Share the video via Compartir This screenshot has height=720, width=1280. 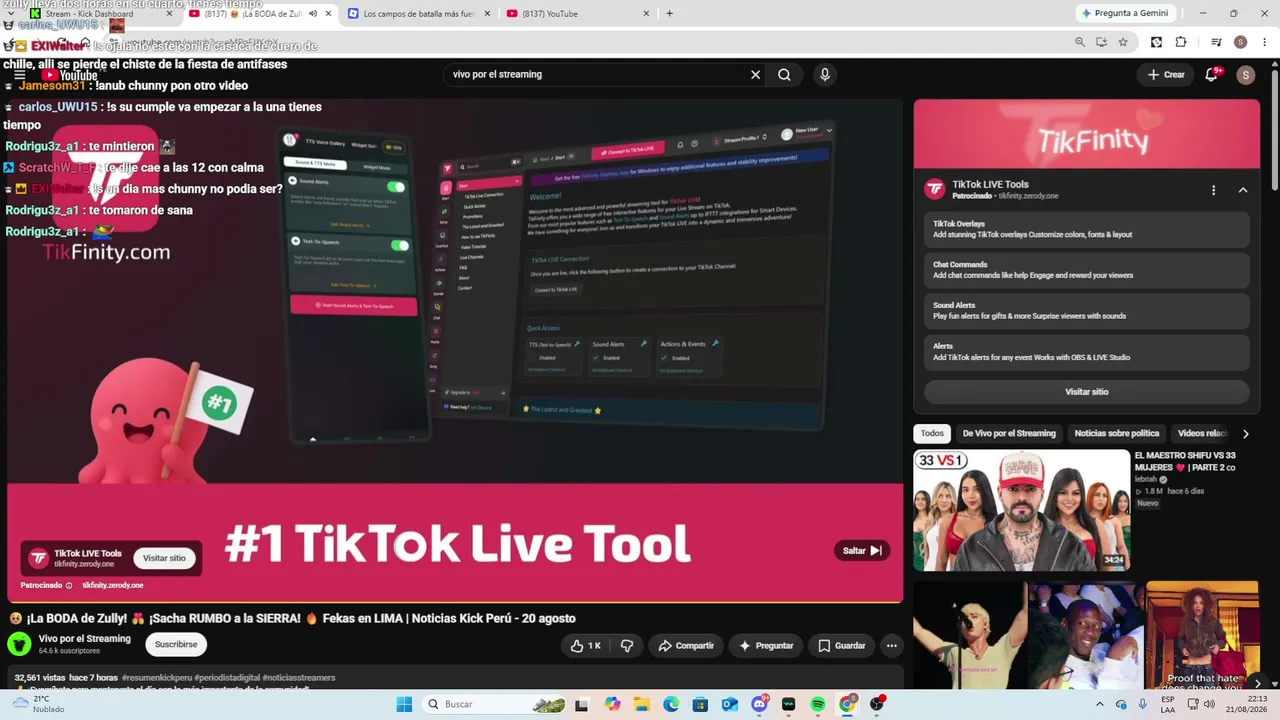click(686, 646)
